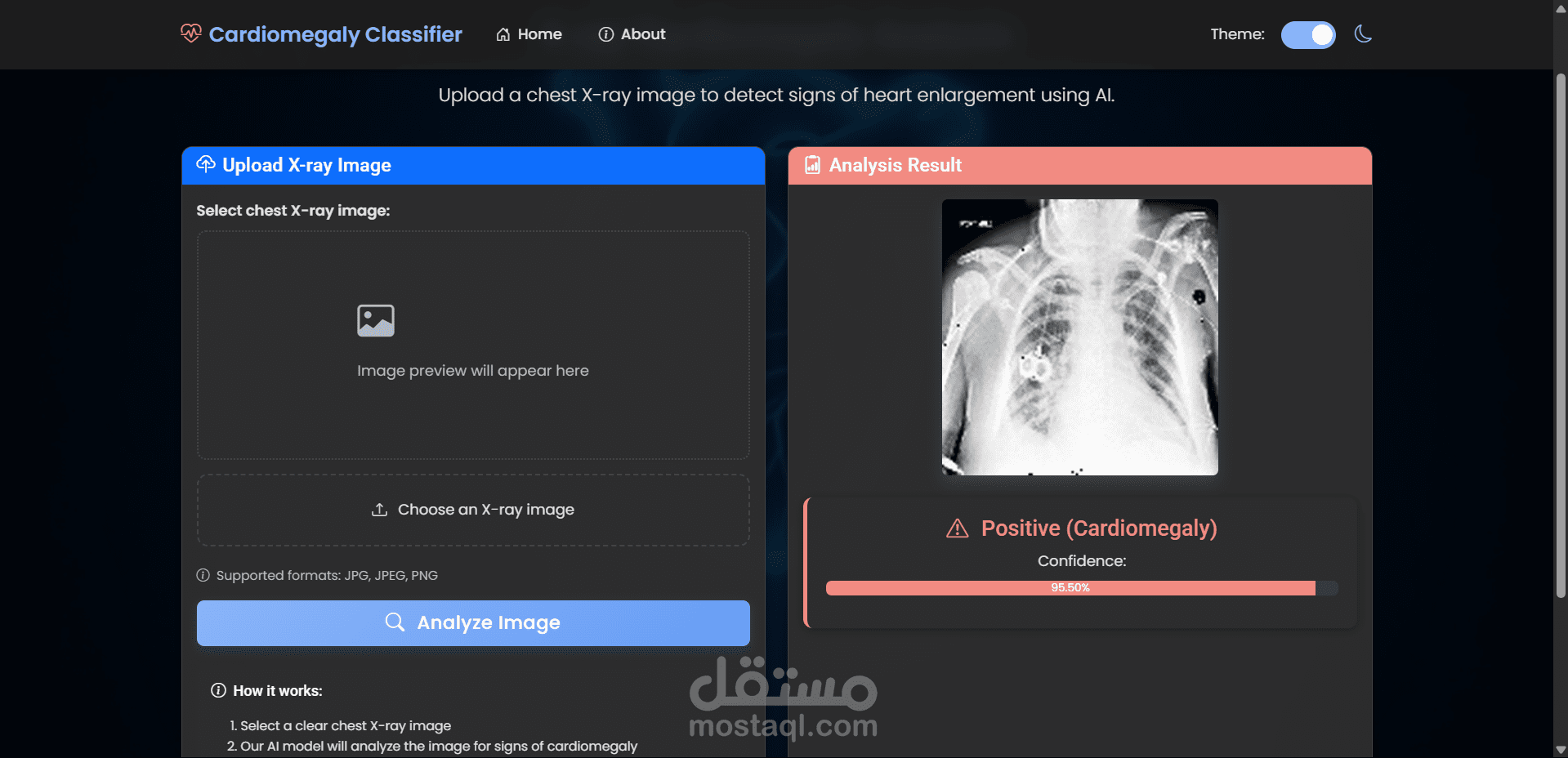Click the scrollbar down arrow
The width and height of the screenshot is (1568, 758).
1561,750
